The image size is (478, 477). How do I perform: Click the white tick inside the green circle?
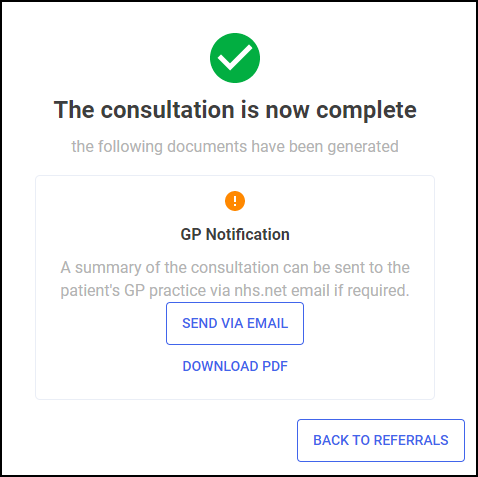[x=235, y=57]
